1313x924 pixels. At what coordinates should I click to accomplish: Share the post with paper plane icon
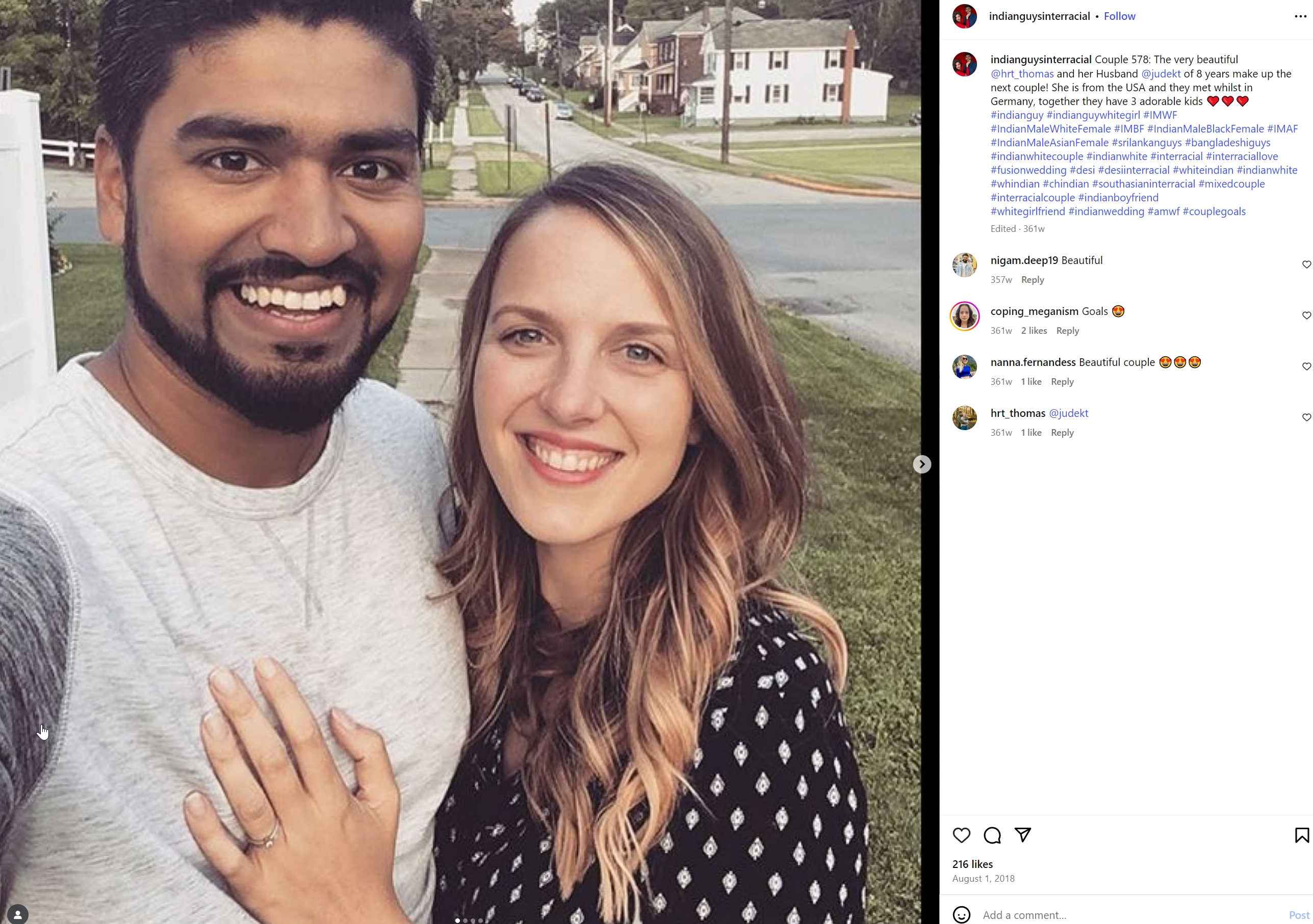coord(1022,835)
